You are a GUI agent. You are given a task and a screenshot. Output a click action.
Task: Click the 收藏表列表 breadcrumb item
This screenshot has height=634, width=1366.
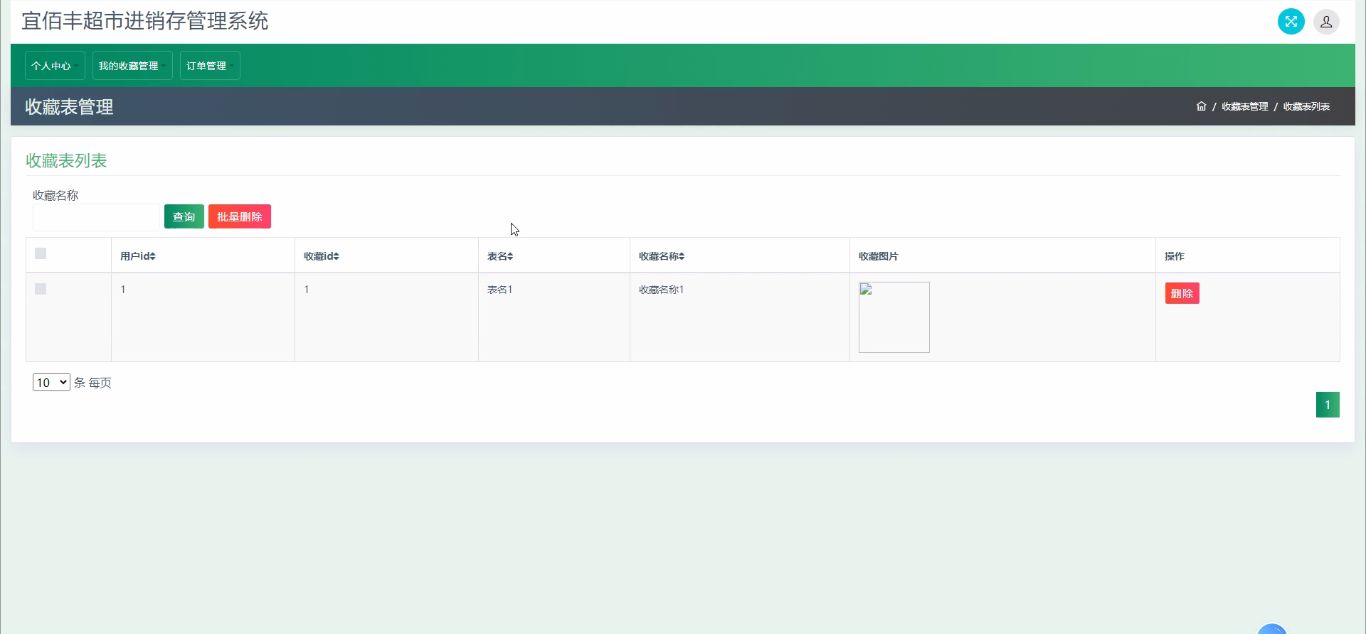tap(1306, 106)
